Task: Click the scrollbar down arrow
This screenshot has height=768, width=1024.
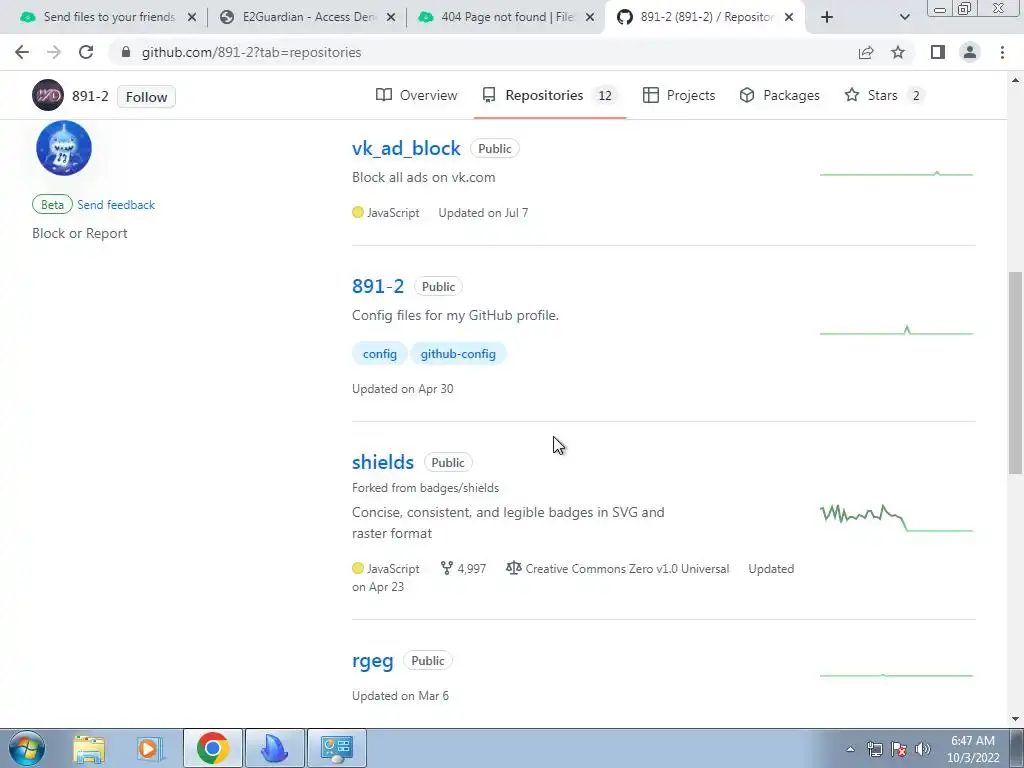Action: (x=1015, y=719)
